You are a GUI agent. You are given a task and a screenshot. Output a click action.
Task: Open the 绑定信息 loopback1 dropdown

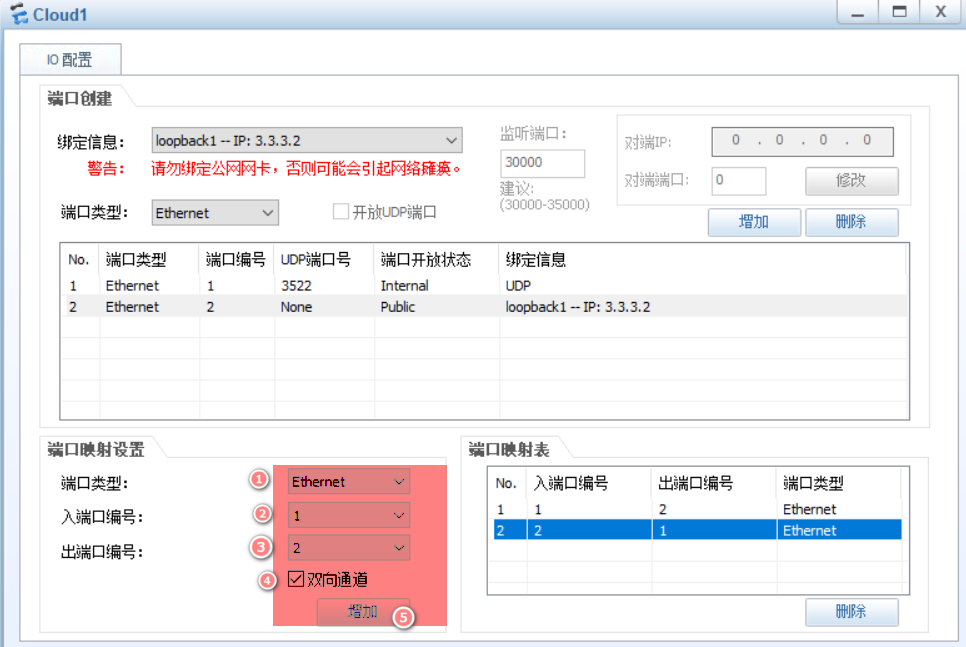pyautogui.click(x=307, y=140)
